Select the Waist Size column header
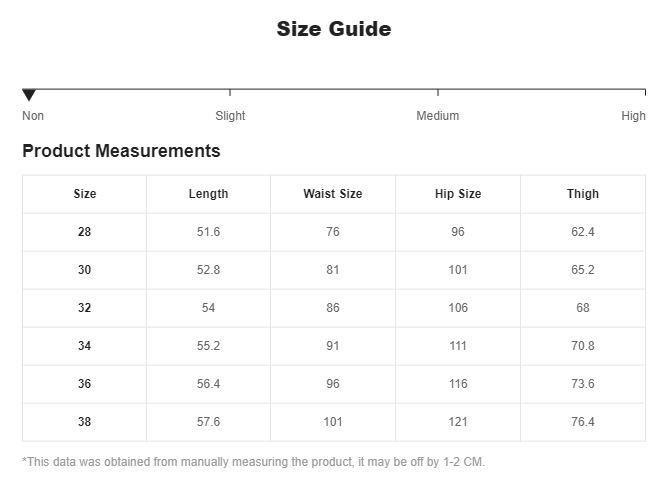 [333, 194]
